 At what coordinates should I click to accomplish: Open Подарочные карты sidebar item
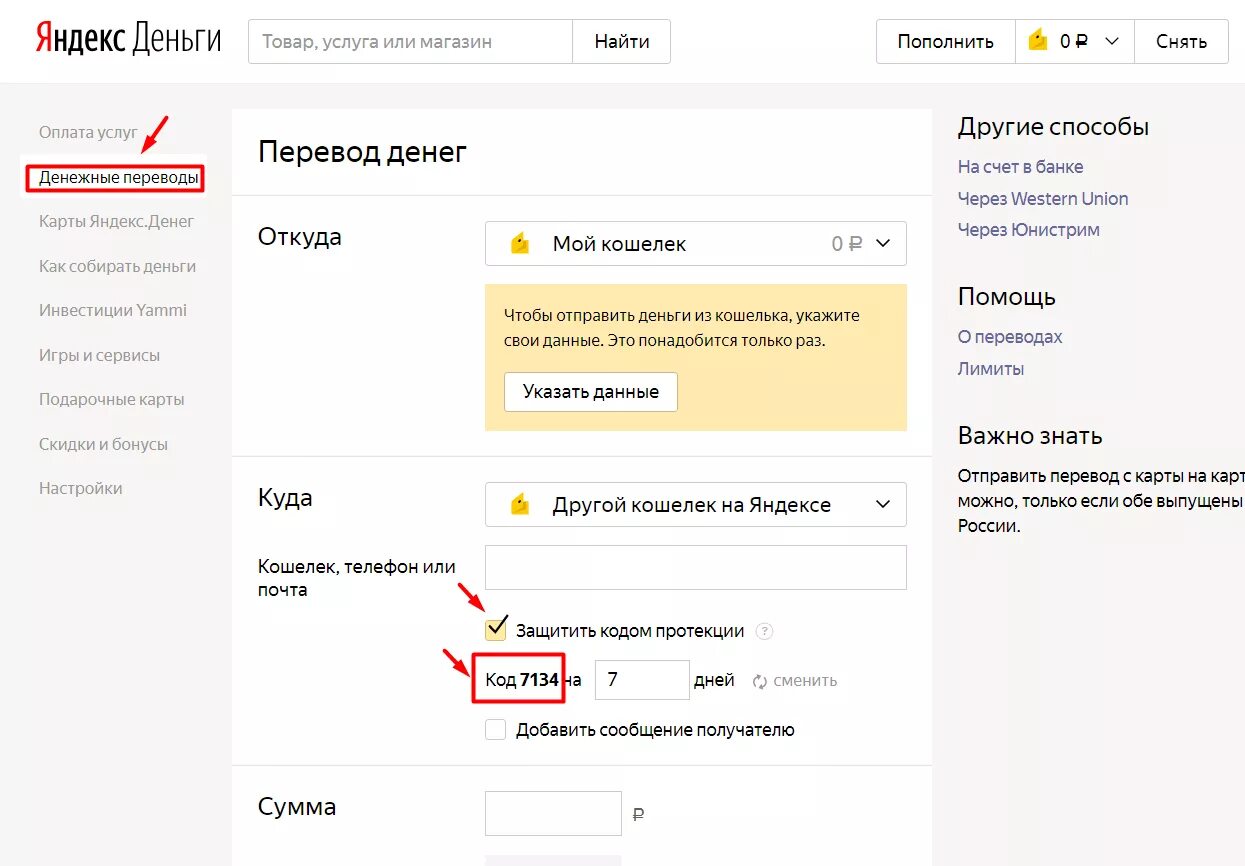(x=112, y=399)
